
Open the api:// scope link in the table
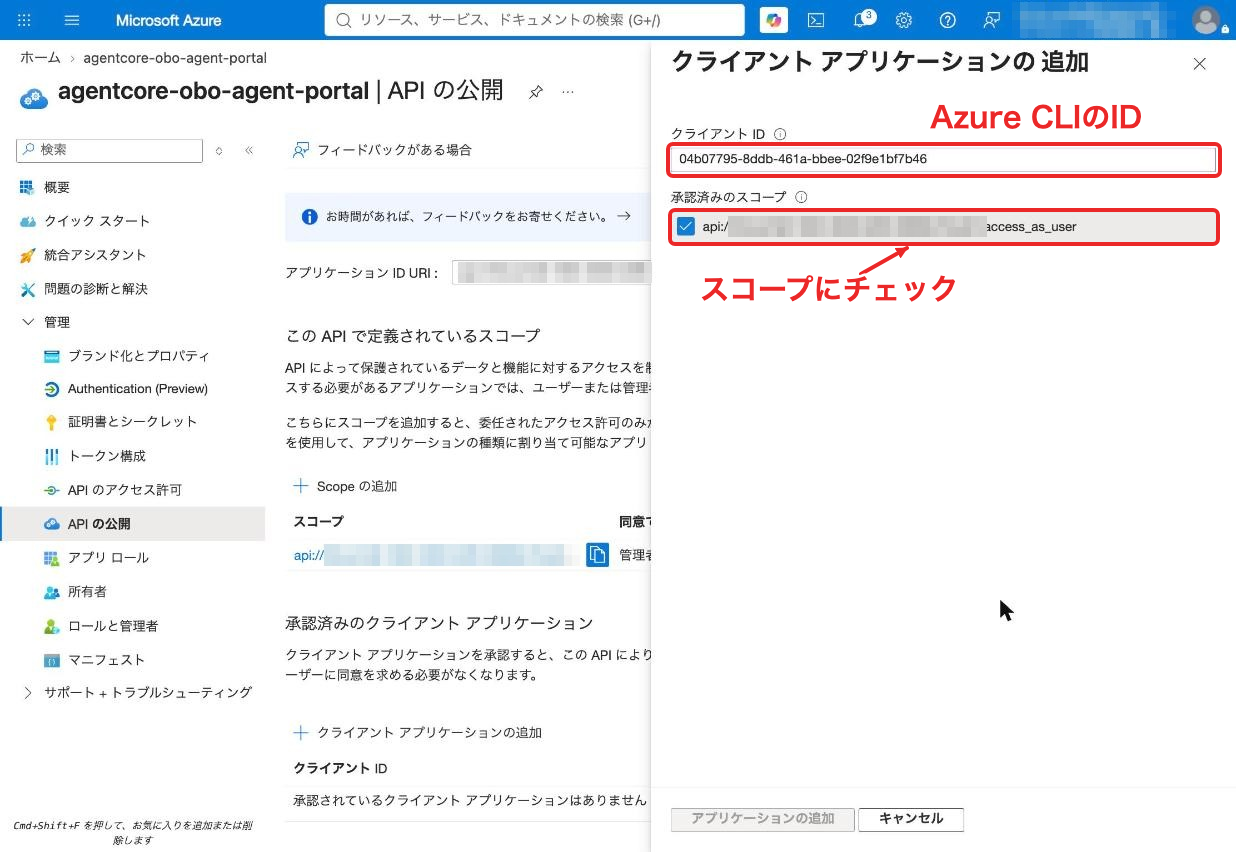pyautogui.click(x=436, y=555)
